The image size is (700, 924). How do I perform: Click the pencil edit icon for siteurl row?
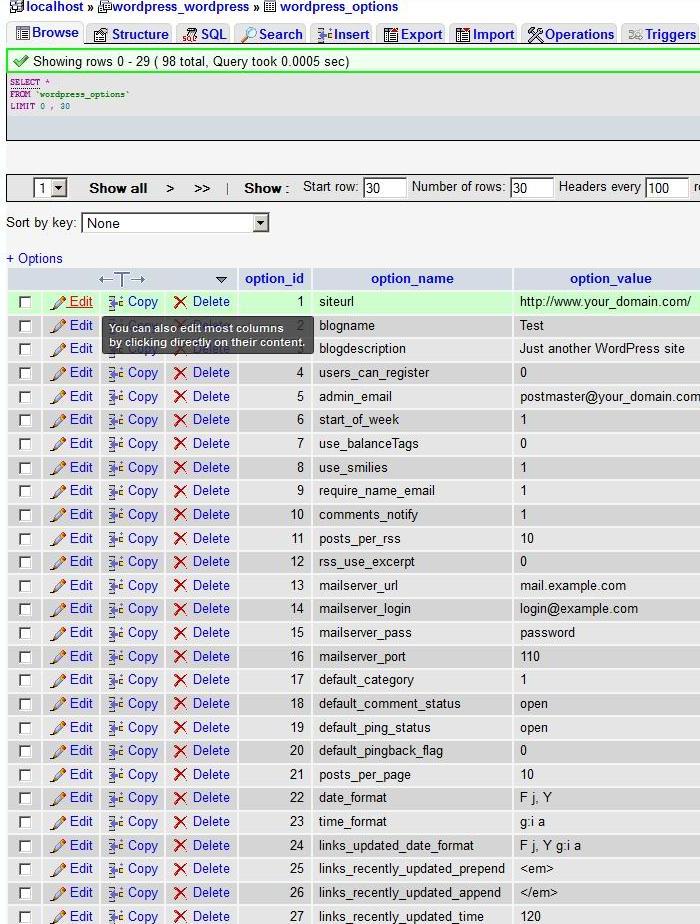coord(58,302)
